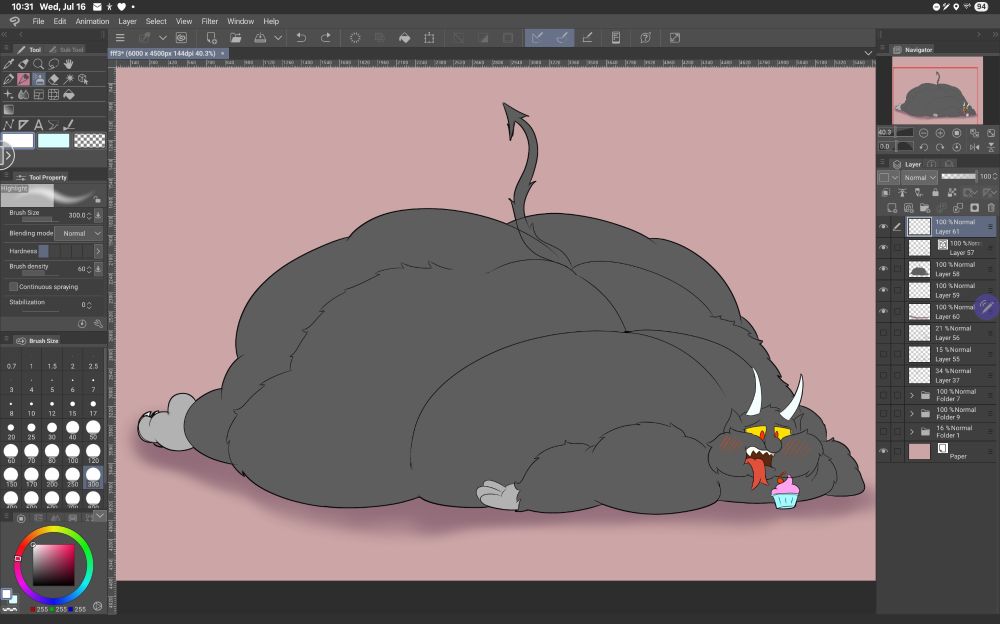Image resolution: width=1000 pixels, height=624 pixels.
Task: Open the dropdown arrow beside the Save icon
Action: coord(278,38)
